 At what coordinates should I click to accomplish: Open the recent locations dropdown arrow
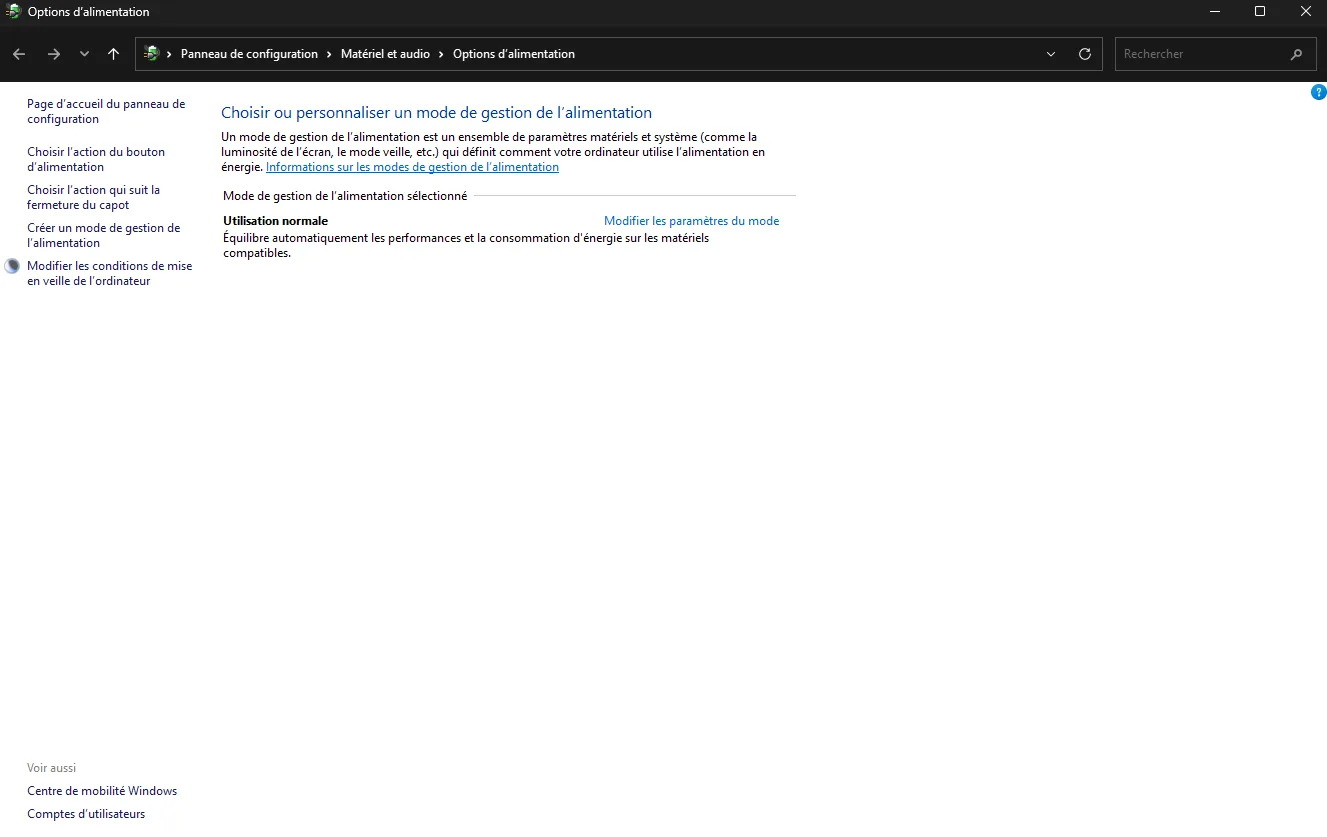click(84, 54)
